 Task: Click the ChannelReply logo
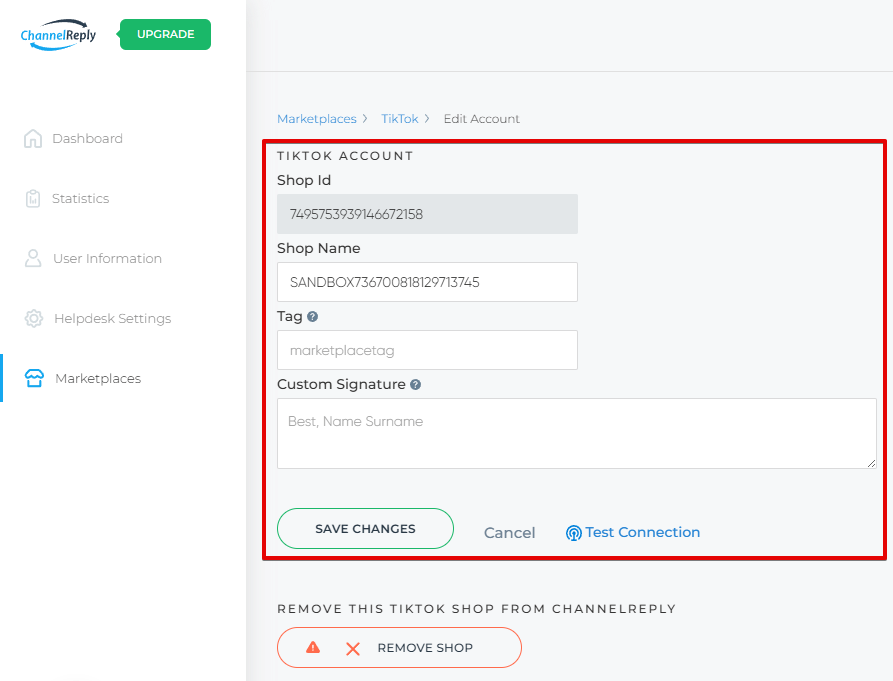58,35
